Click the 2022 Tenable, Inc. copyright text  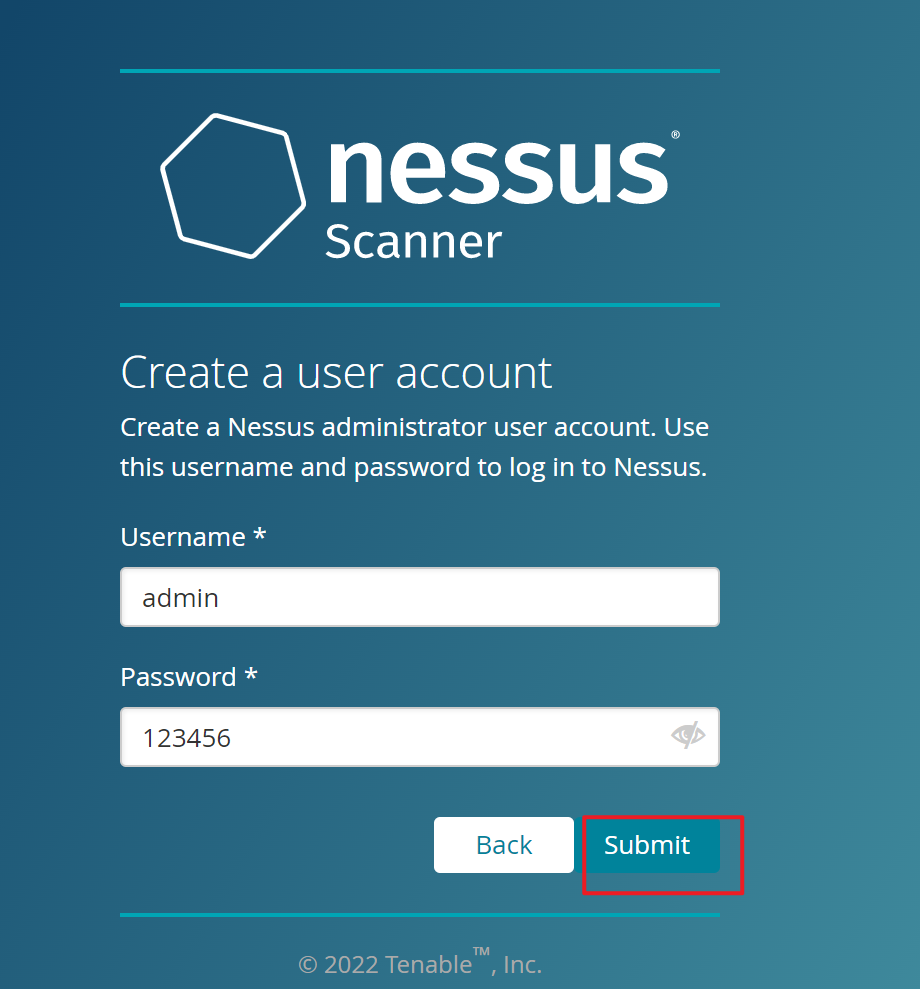[420, 963]
